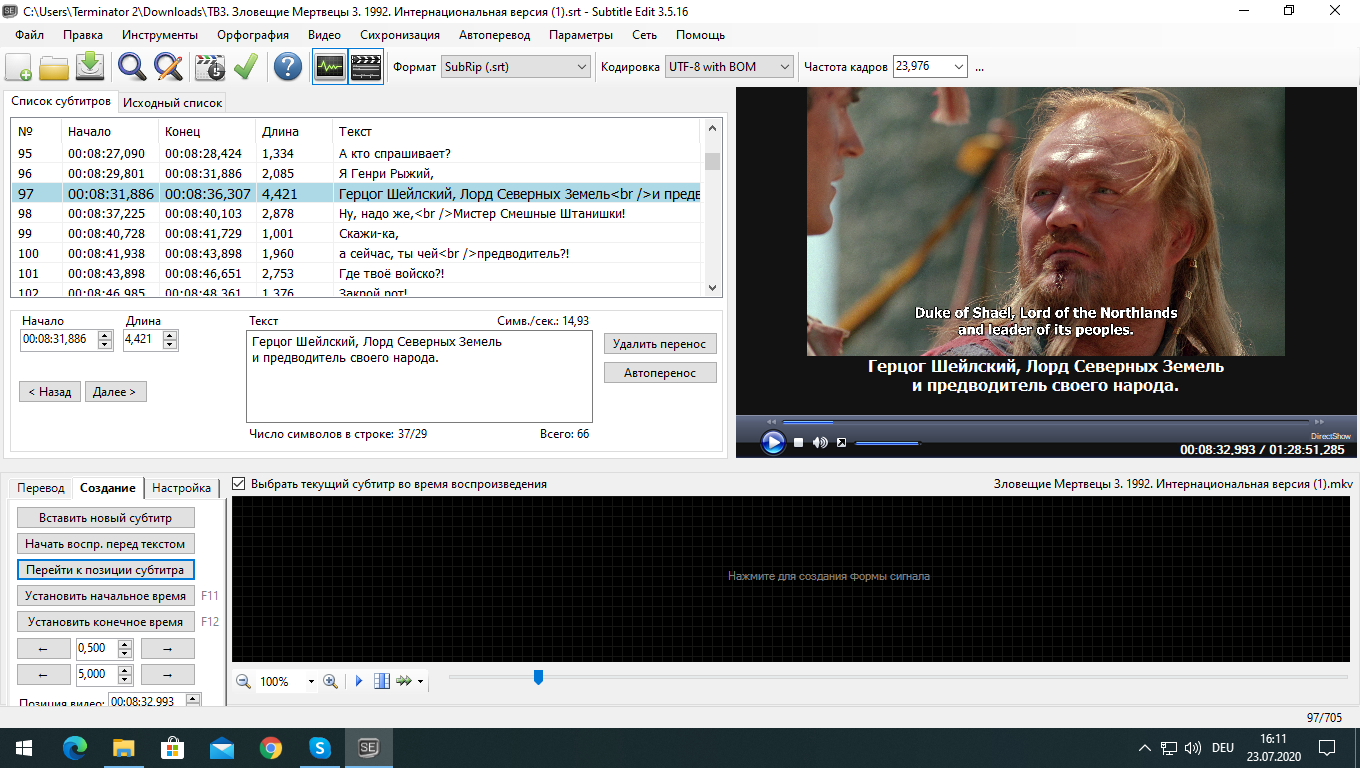Open Replace with magnifier-and-pencil icon
Viewport: 1360px width, 768px height.
pos(168,67)
